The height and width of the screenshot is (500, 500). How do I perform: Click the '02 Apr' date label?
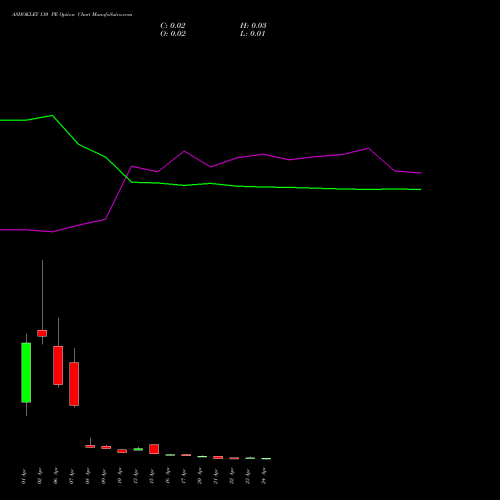click(x=40, y=476)
